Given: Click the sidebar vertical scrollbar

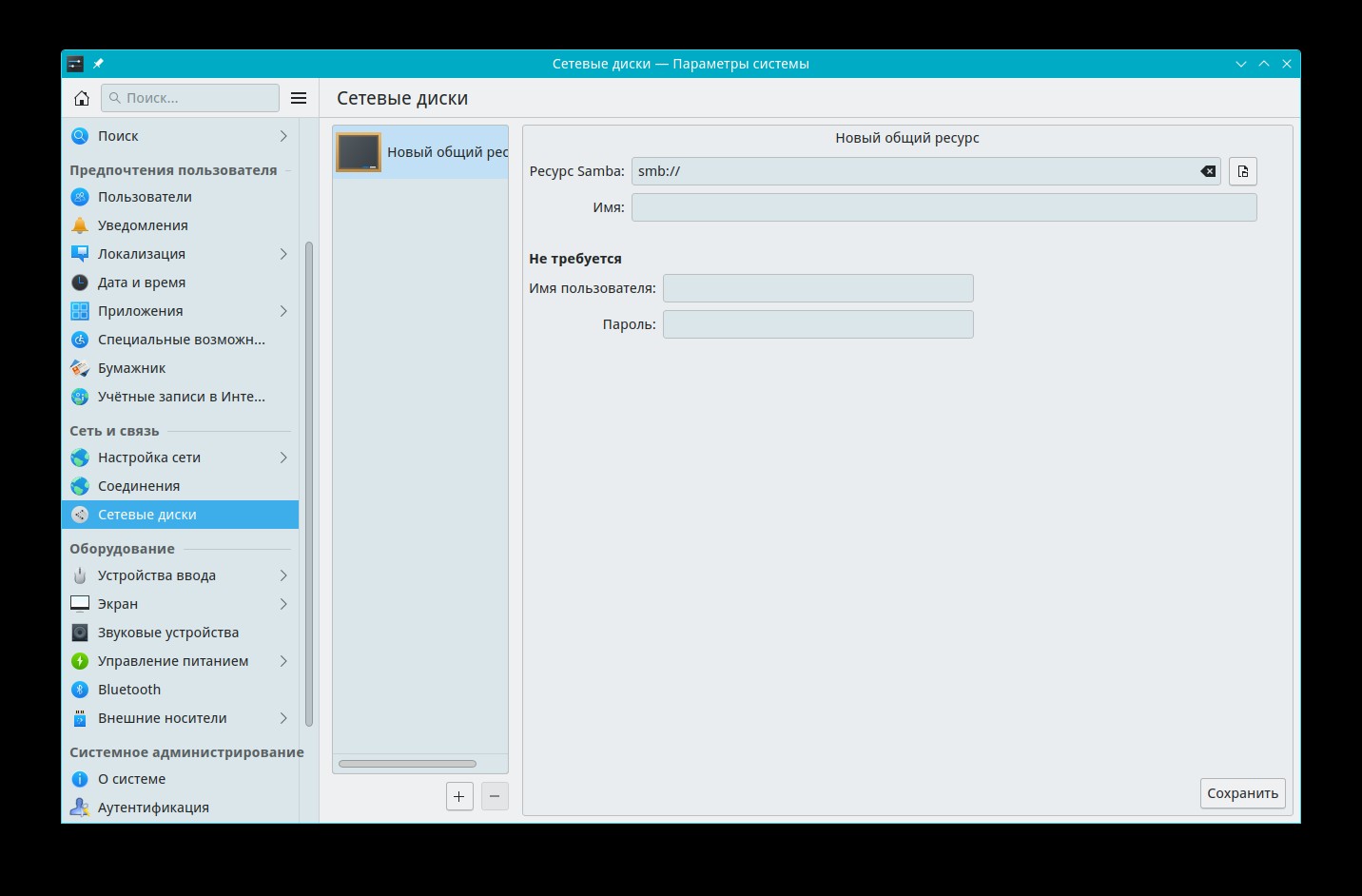Looking at the screenshot, I should (x=308, y=485).
